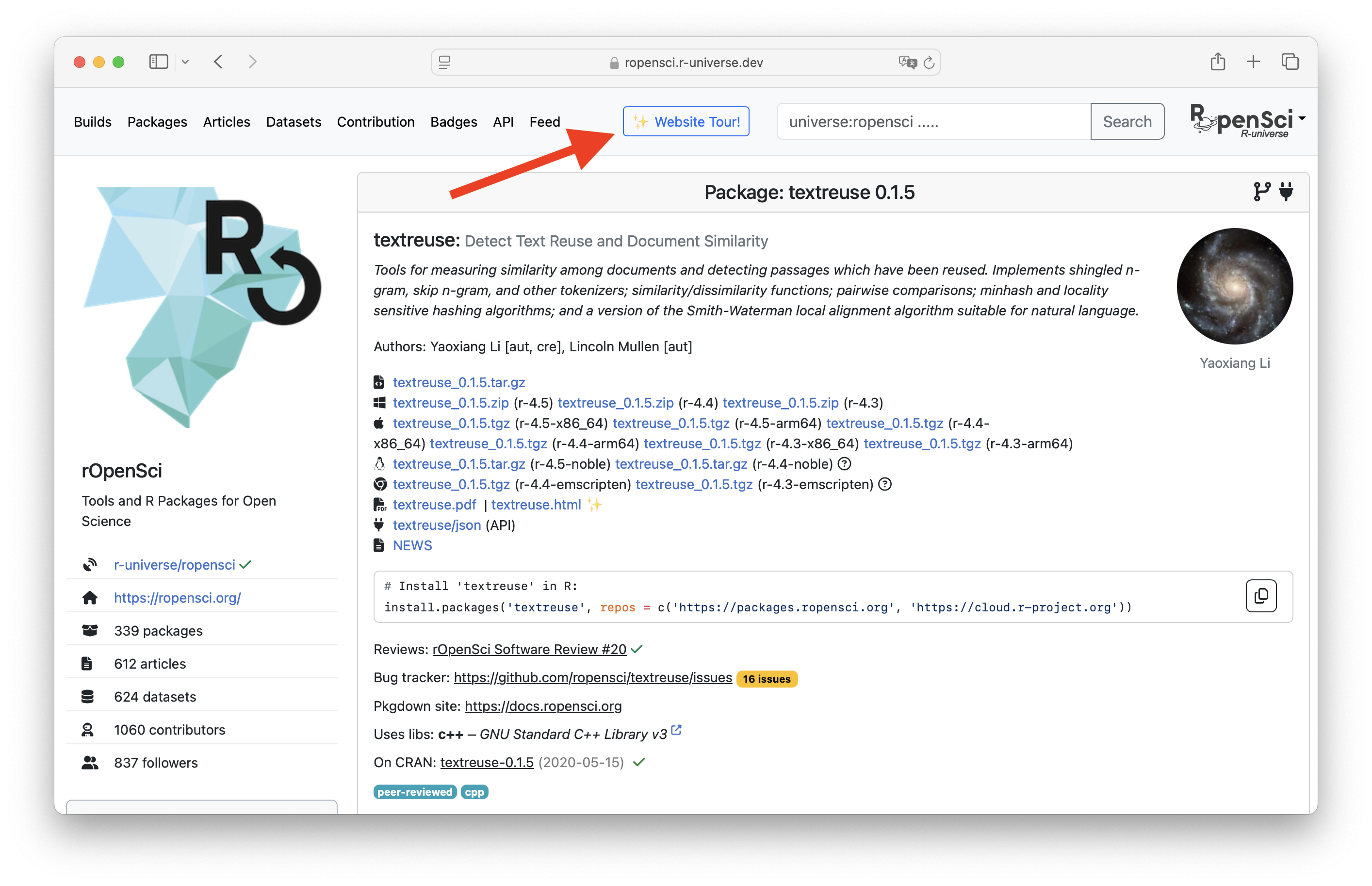Click the help icon after r-4.3-emscripten
1372x886 pixels.
885,484
